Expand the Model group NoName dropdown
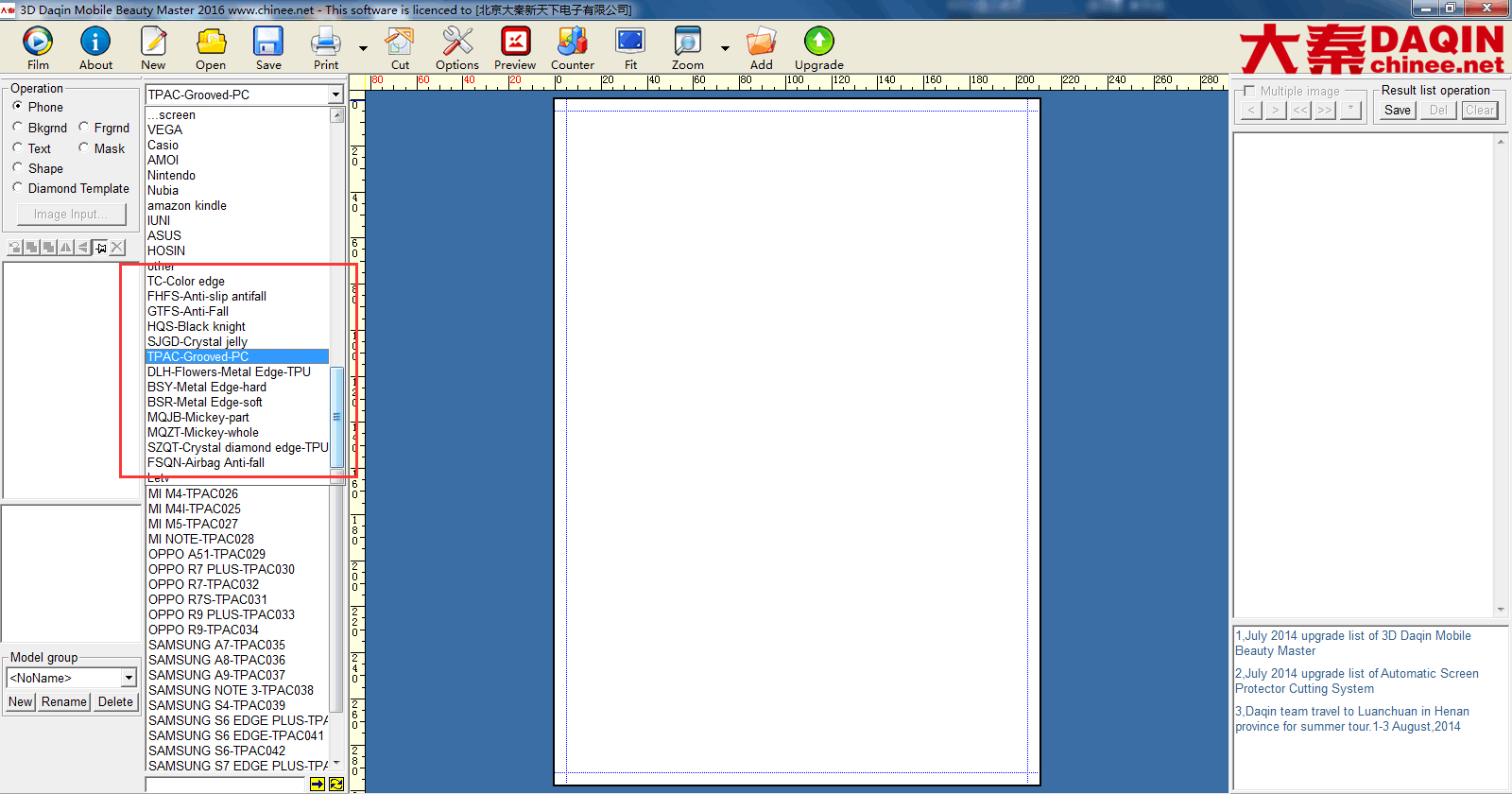The width and height of the screenshot is (1512, 794). pyautogui.click(x=129, y=678)
